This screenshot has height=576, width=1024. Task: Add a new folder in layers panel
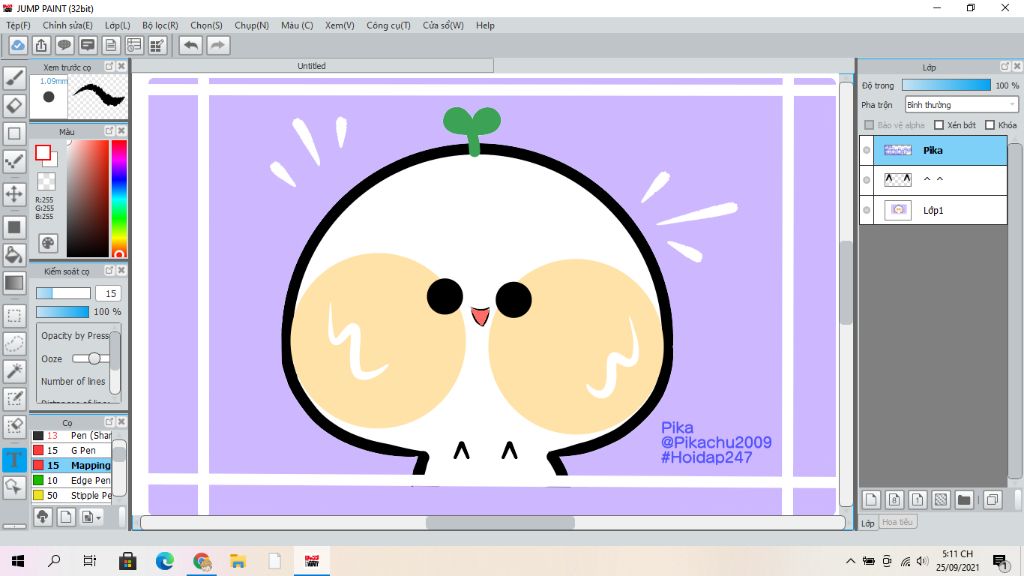tap(964, 499)
